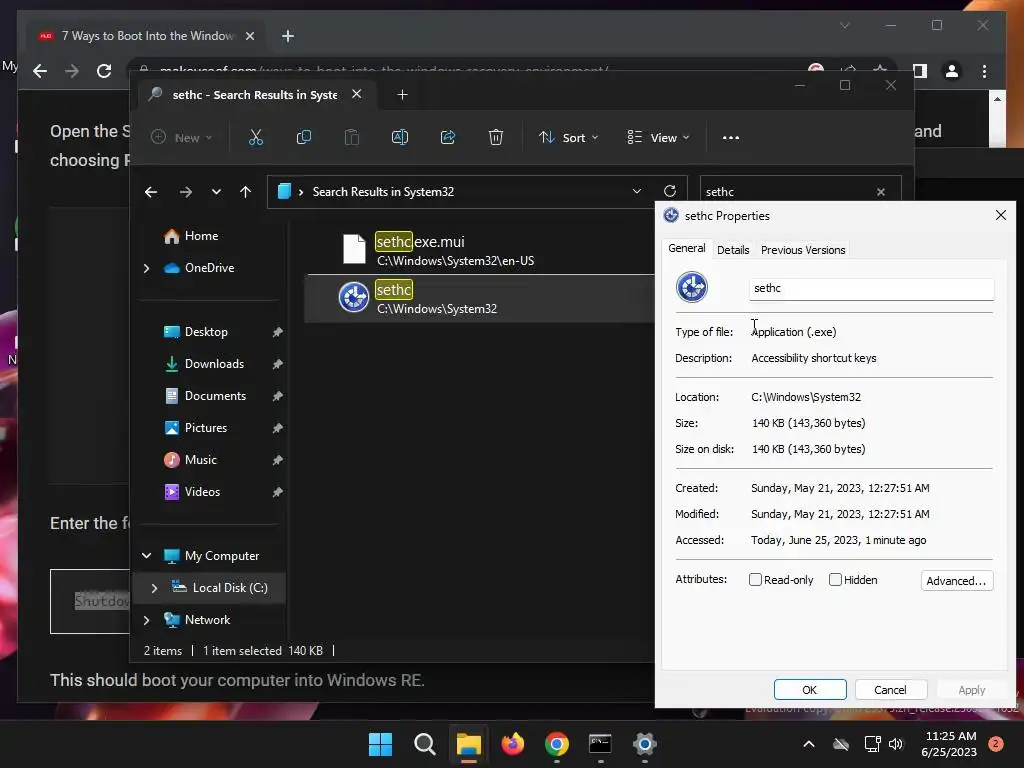This screenshot has height=768, width=1024.
Task: Tick the Hidden attribute checkbox
Action: tap(835, 580)
